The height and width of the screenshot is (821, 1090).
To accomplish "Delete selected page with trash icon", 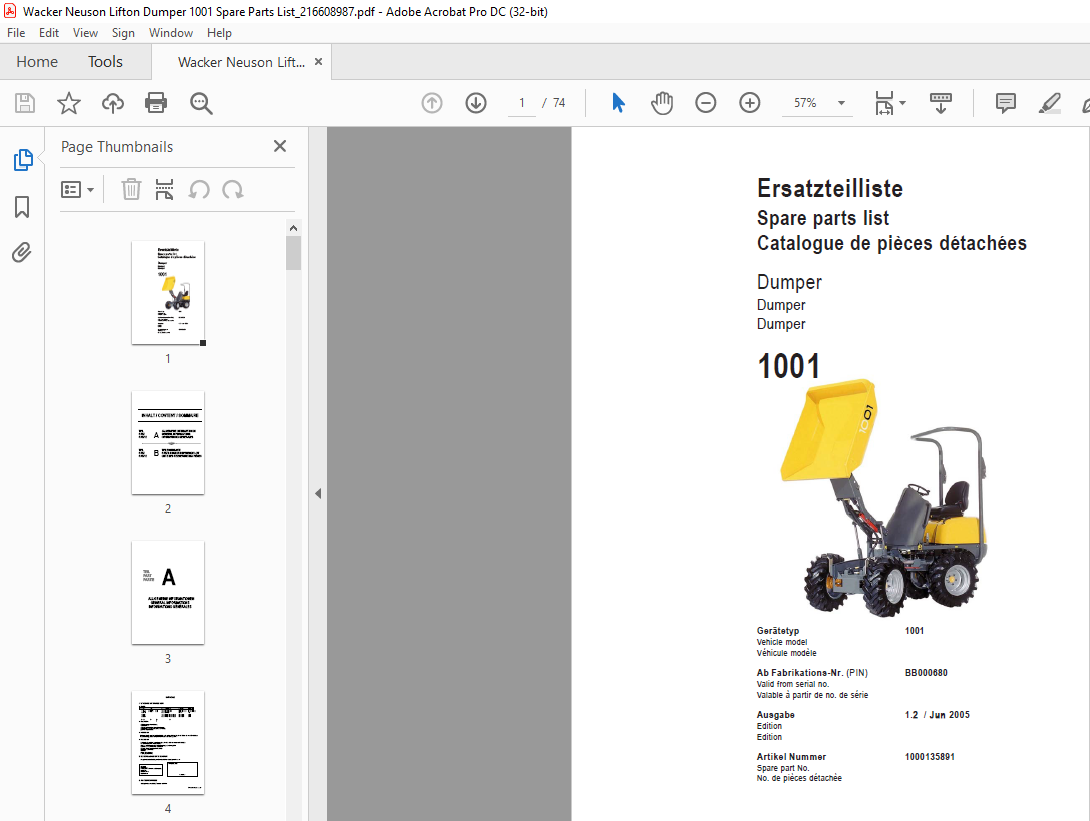I will click(131, 189).
